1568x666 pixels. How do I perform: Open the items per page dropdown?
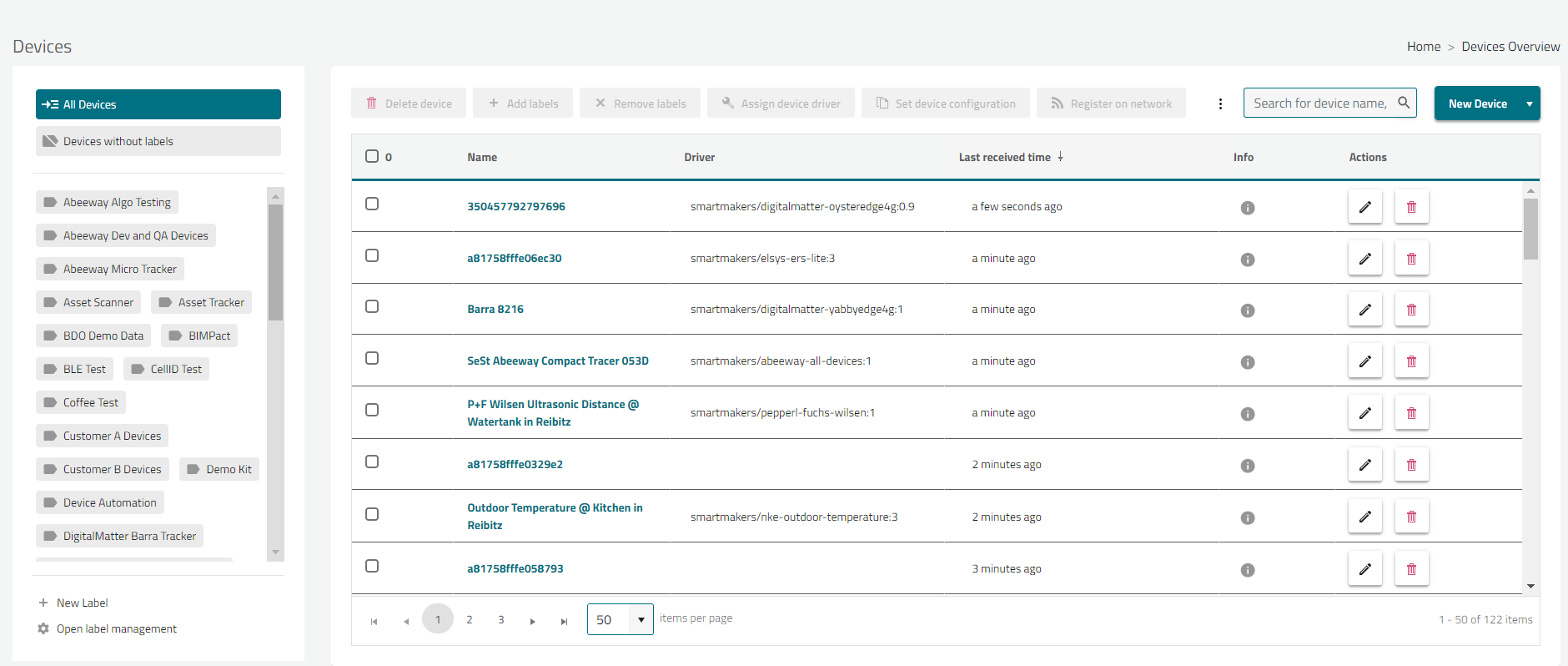(641, 619)
